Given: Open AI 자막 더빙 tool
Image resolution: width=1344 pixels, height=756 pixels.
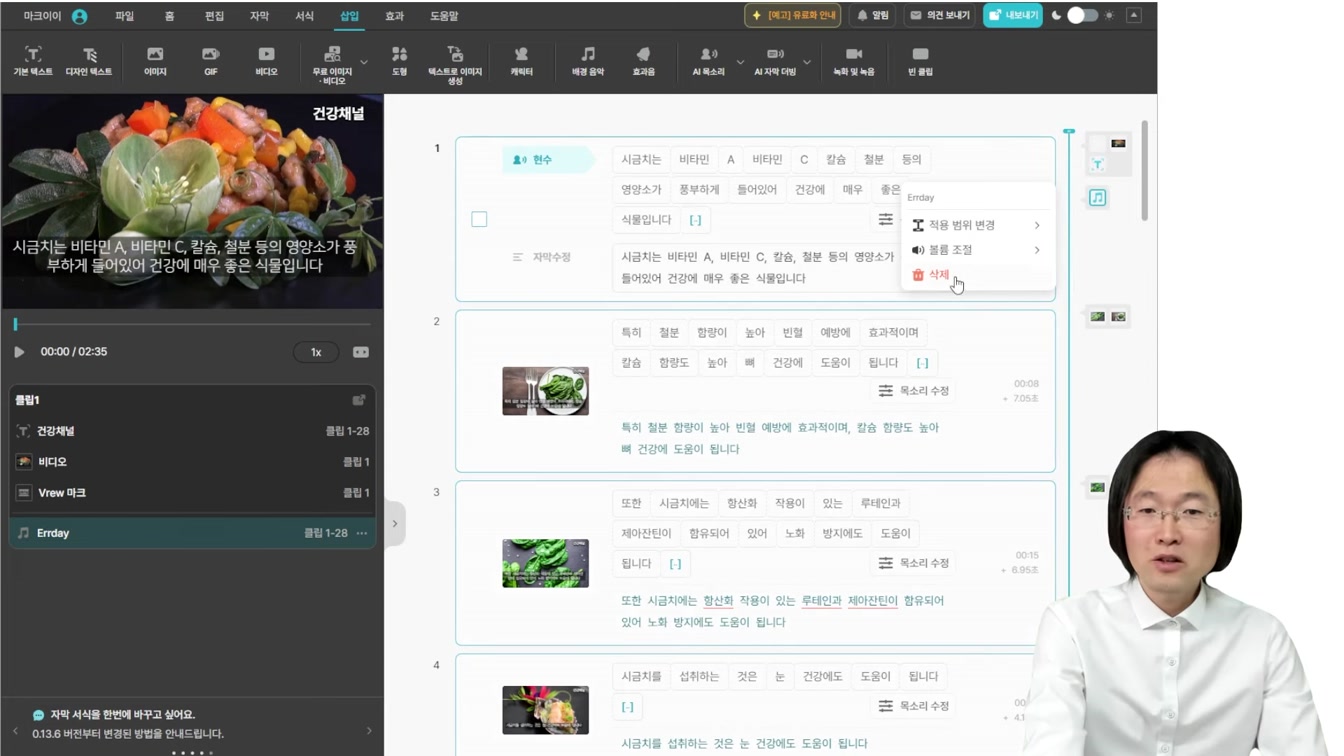Looking at the screenshot, I should 775,60.
